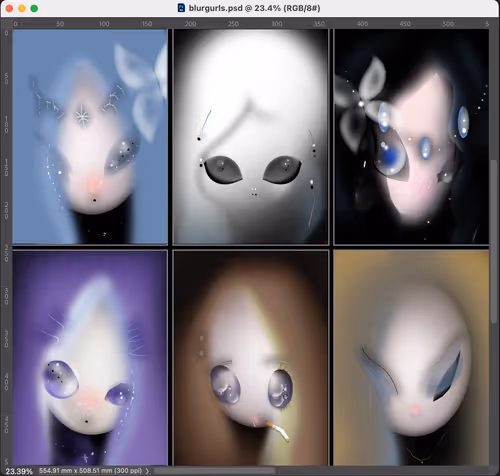Click the document size status readout
This screenshot has width=500, height=476.
pos(91,471)
